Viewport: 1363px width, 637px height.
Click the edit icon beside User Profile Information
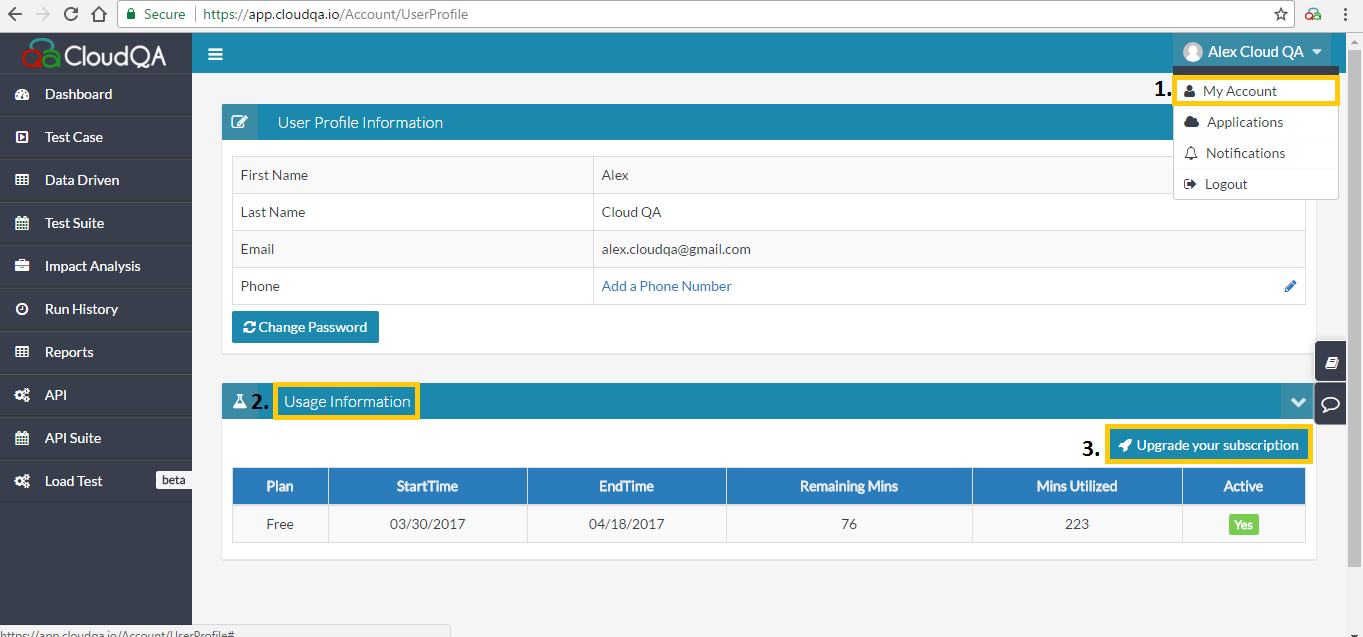[240, 122]
